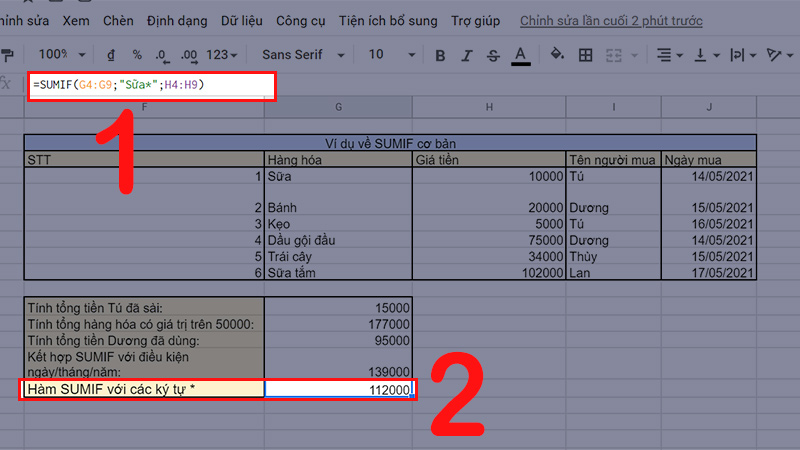The image size is (800, 450).
Task: Open the horizontal align dropdown
Action: [669, 55]
